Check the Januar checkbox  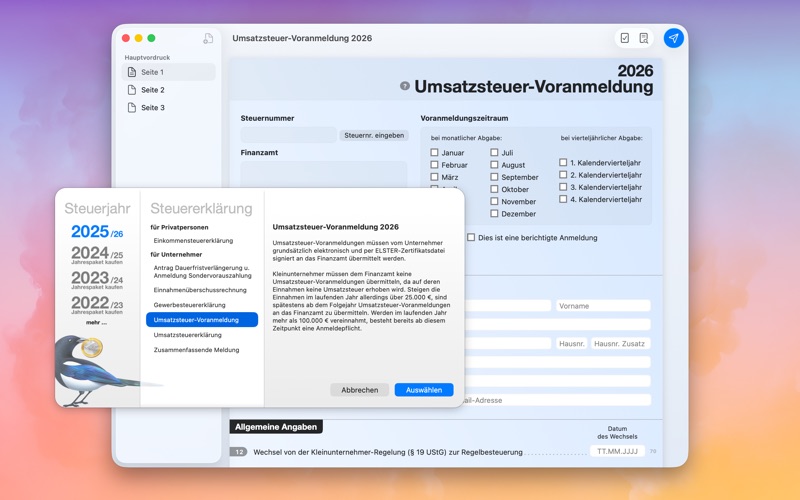tap(434, 152)
